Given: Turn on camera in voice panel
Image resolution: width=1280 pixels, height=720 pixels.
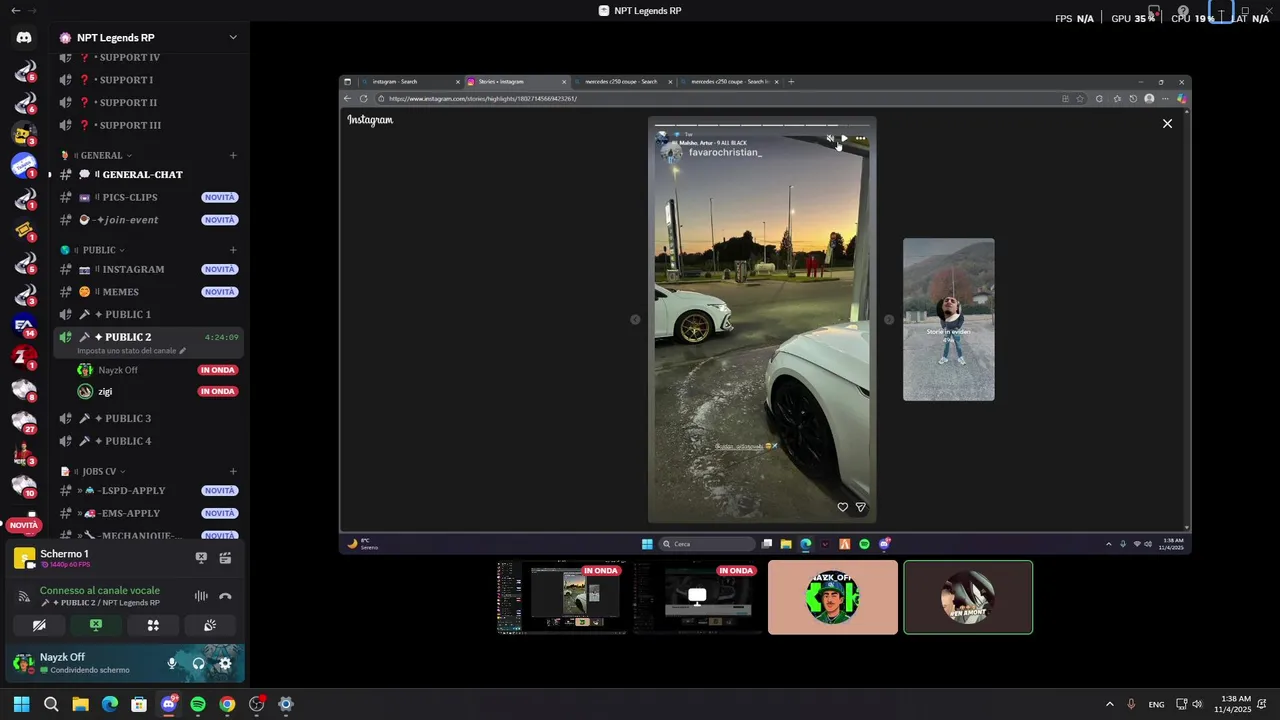Looking at the screenshot, I should point(39,625).
